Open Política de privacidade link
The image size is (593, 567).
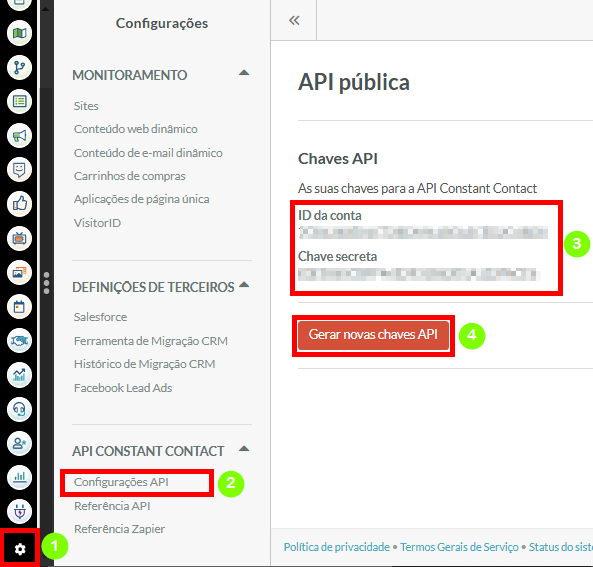(x=337, y=547)
